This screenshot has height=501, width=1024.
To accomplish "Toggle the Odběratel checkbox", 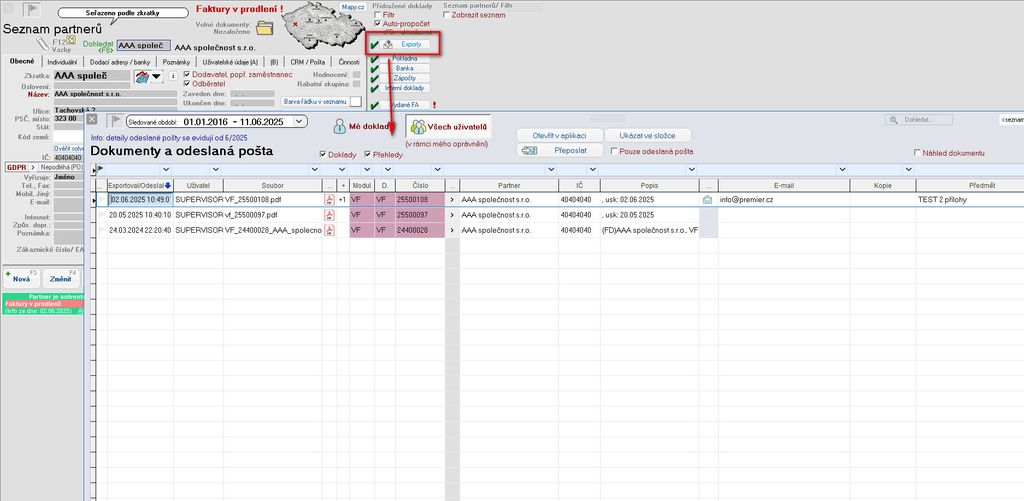I will pos(187,84).
